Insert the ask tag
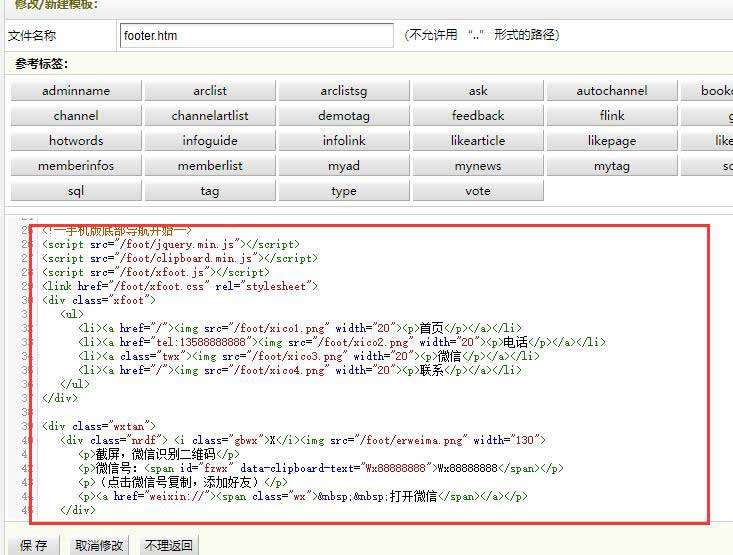Screen dimensions: 733x555 pyautogui.click(x=478, y=91)
